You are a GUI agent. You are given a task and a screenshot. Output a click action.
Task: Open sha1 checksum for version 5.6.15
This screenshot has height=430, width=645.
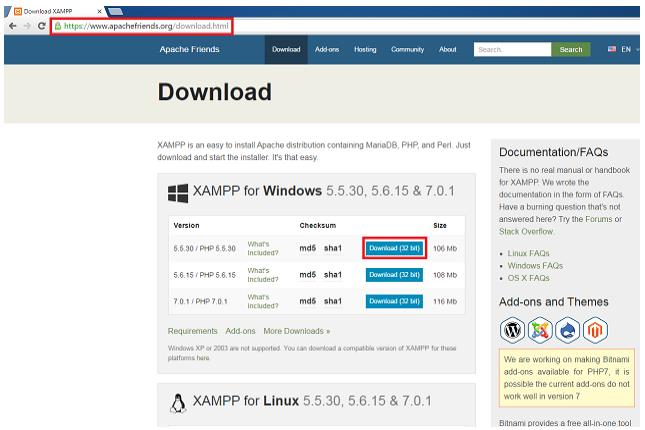(333, 274)
